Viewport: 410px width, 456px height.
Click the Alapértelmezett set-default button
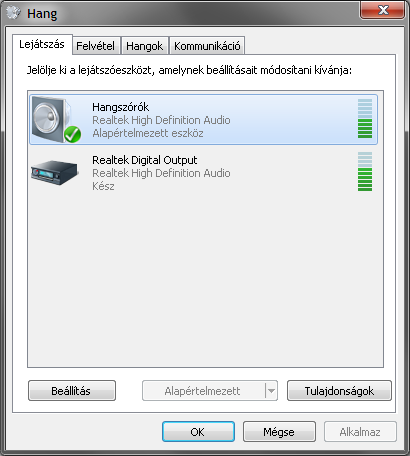(x=204, y=391)
